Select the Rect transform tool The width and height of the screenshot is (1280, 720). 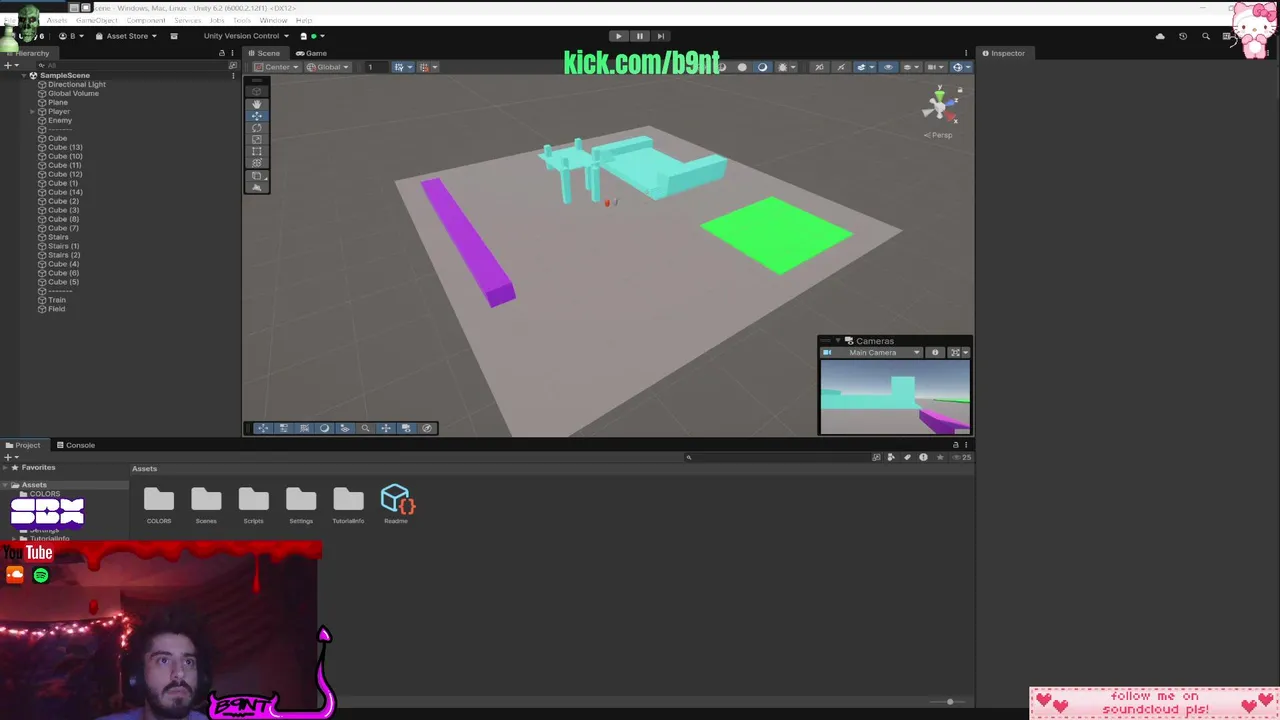coord(257,152)
